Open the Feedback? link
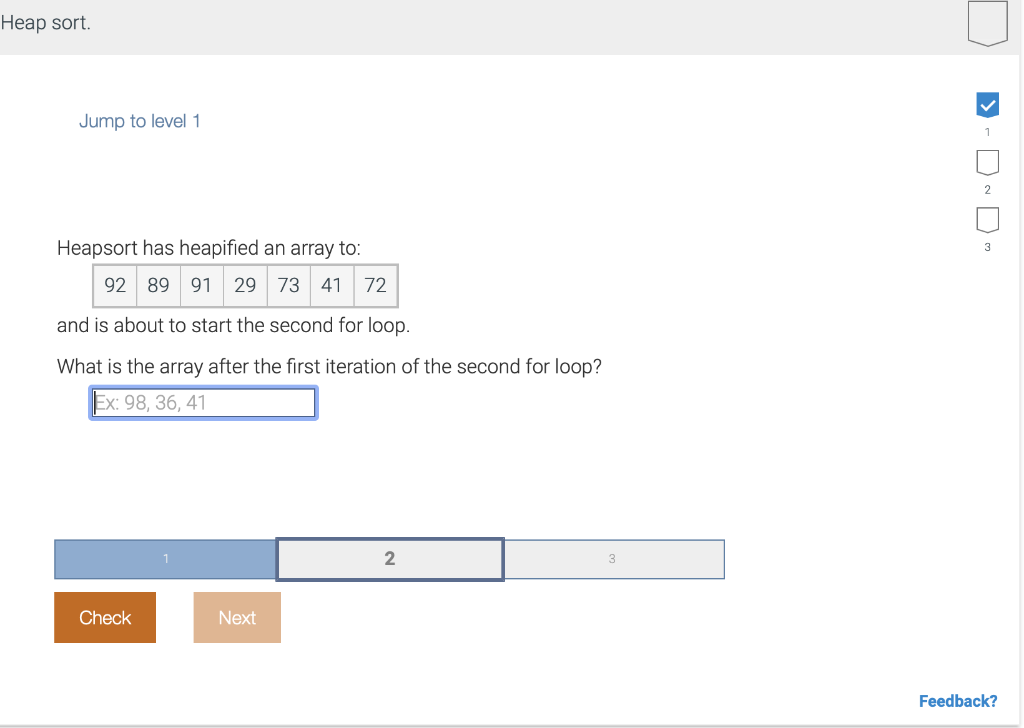Screen dimensions: 1024x728 [x=958, y=701]
